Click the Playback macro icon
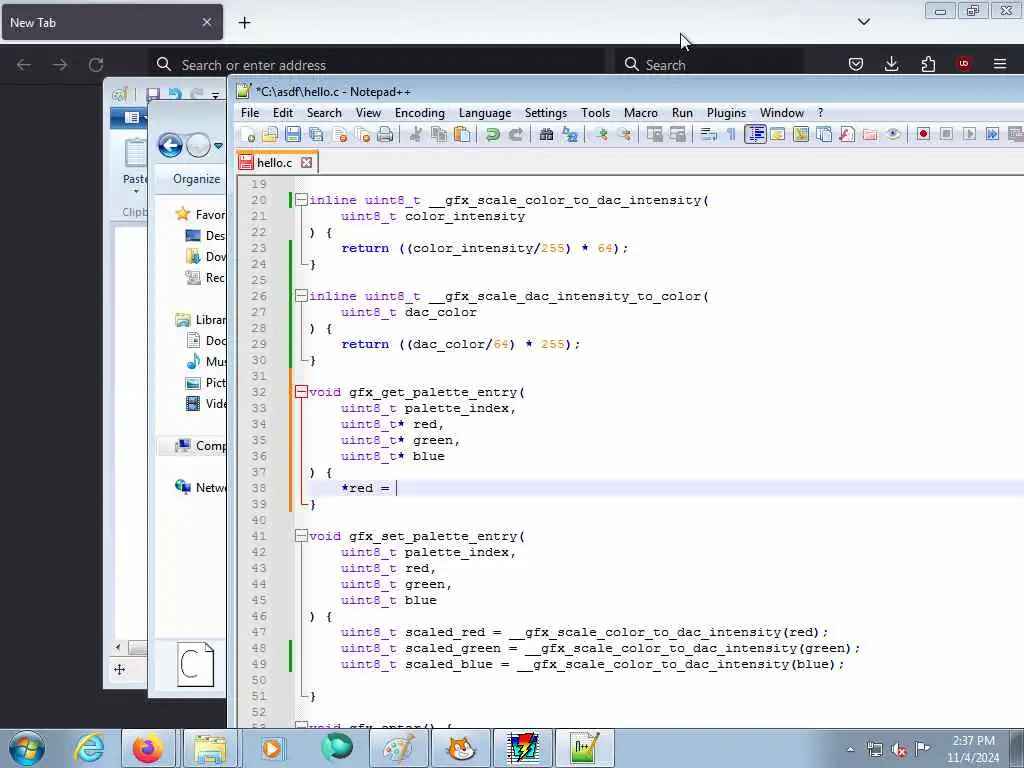 click(969, 135)
